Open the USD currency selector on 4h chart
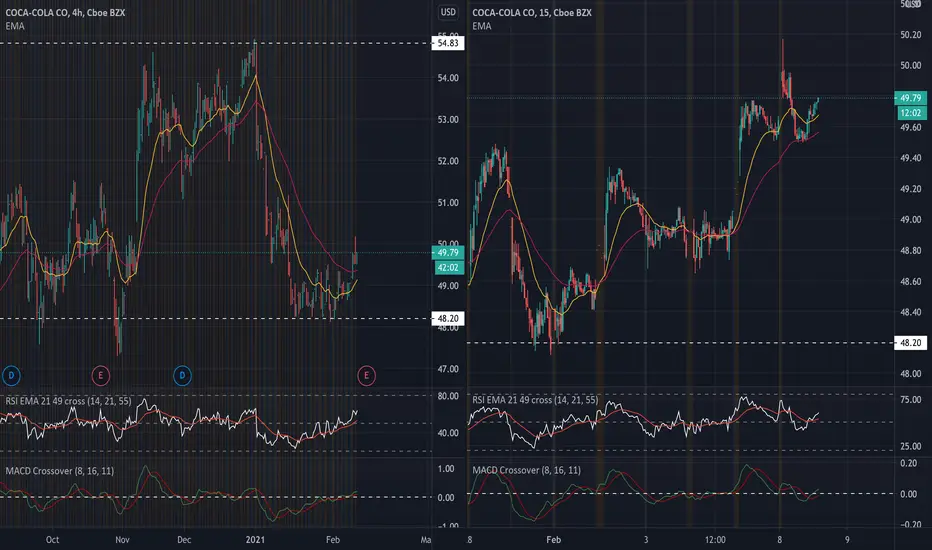 point(448,12)
